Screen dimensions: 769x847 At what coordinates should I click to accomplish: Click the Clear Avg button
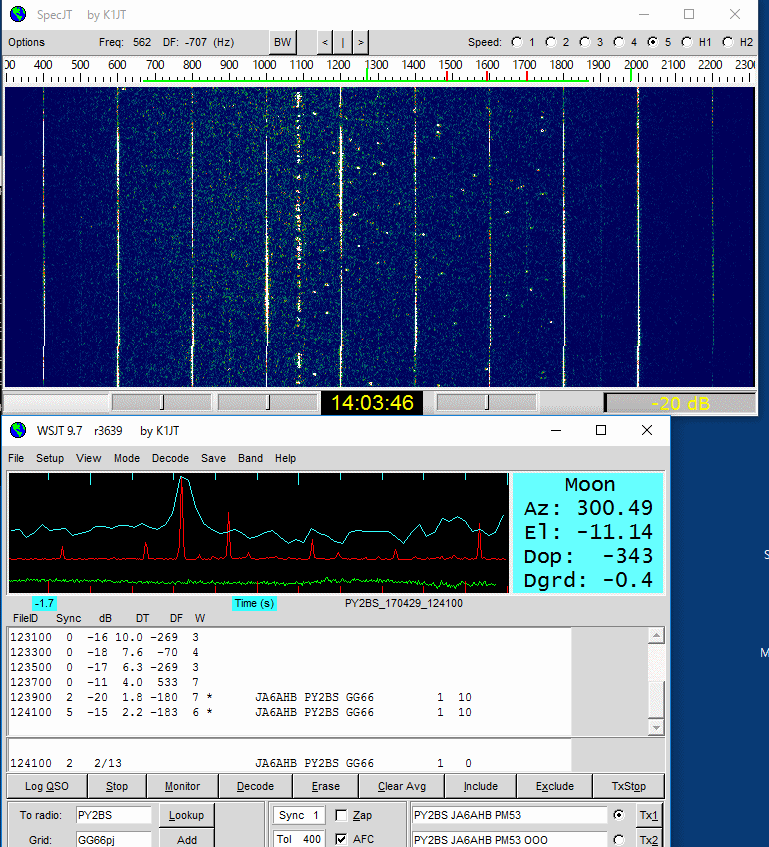click(x=404, y=786)
